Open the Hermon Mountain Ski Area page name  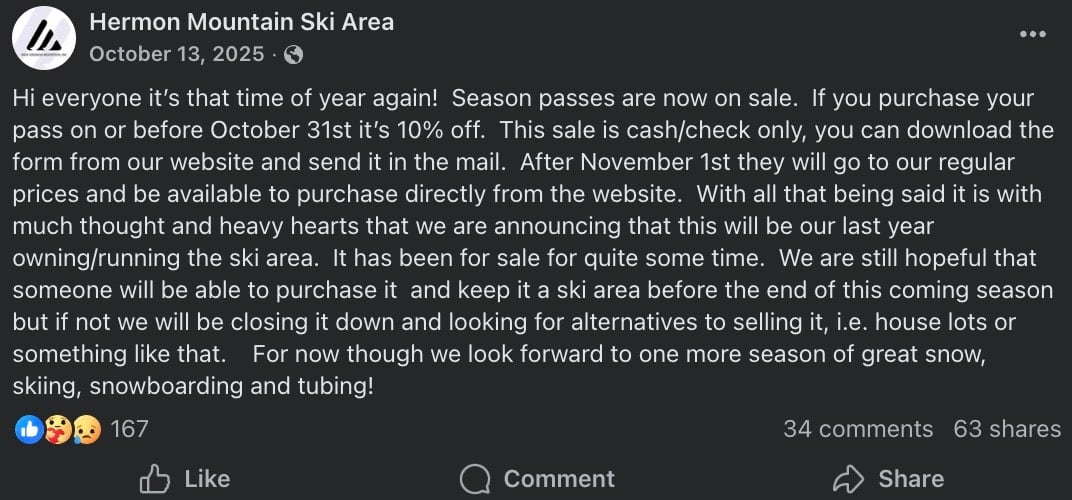[x=241, y=21]
